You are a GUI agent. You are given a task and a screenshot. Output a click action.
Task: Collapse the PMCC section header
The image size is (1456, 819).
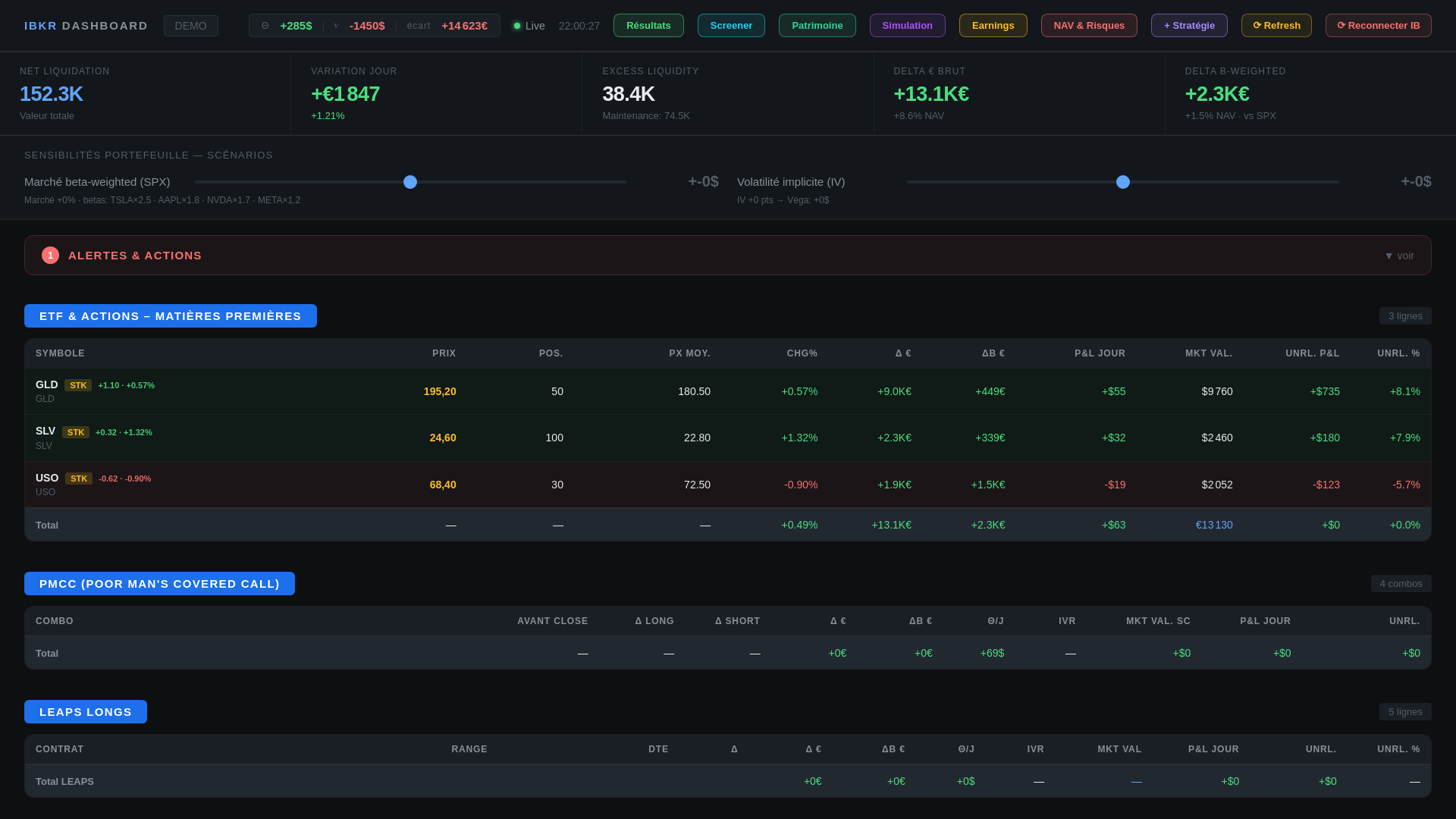tap(159, 584)
